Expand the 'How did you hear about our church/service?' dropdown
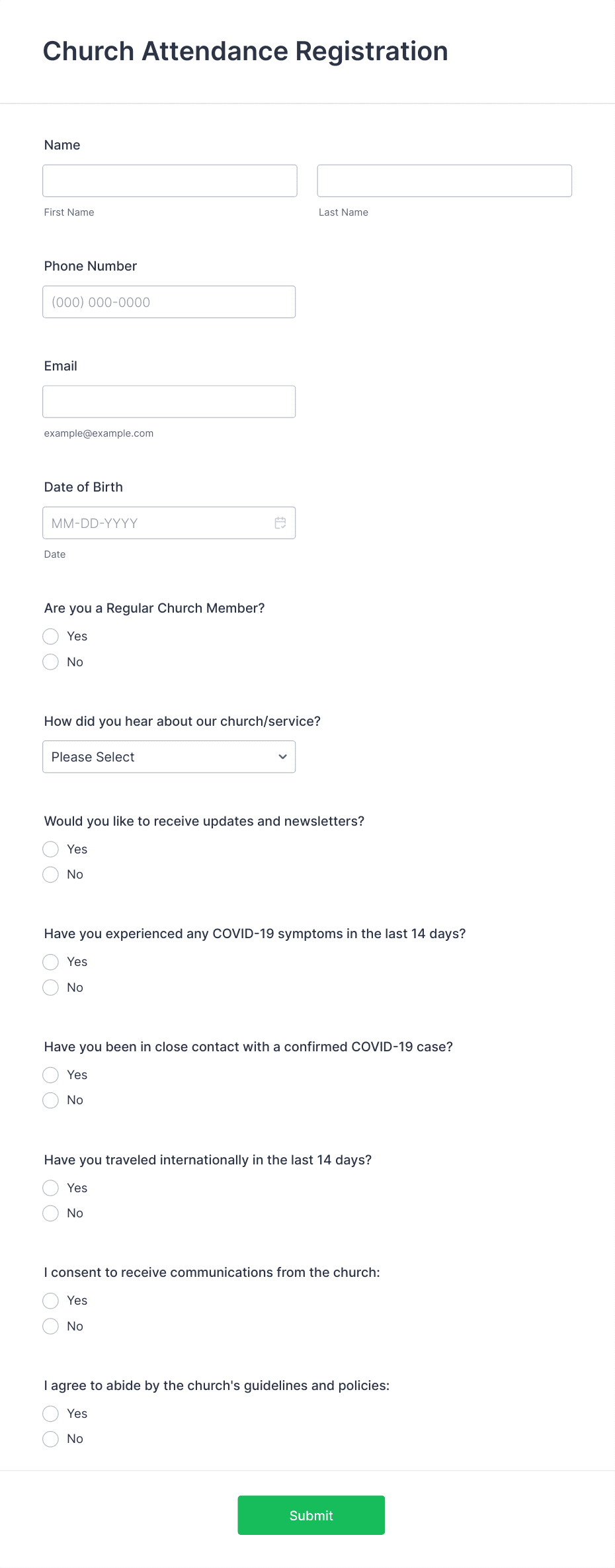Image resolution: width=615 pixels, height=1568 pixels. tap(169, 756)
